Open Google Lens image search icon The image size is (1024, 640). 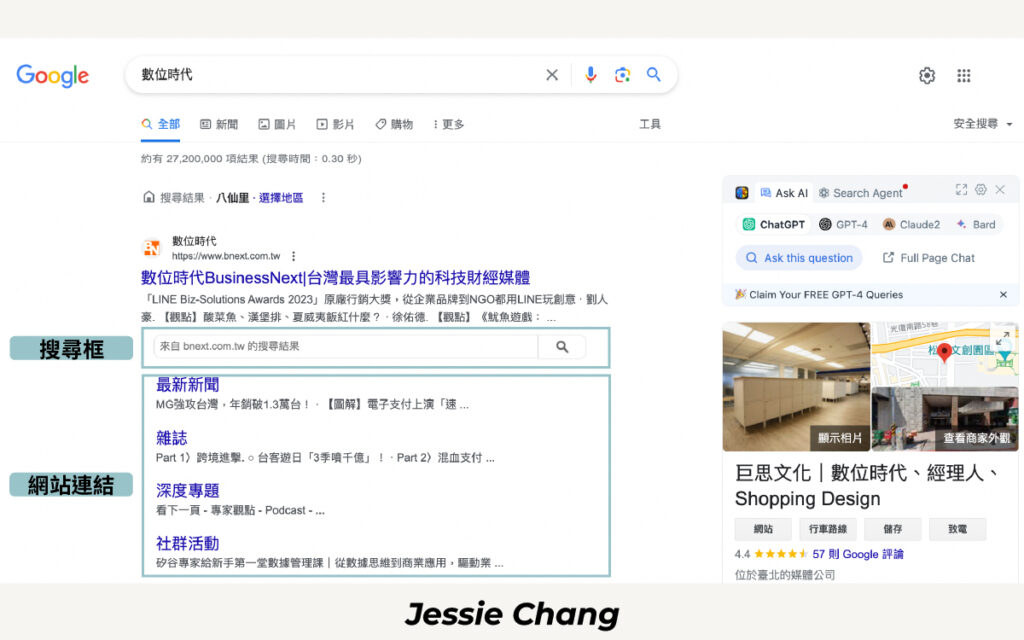pos(622,75)
